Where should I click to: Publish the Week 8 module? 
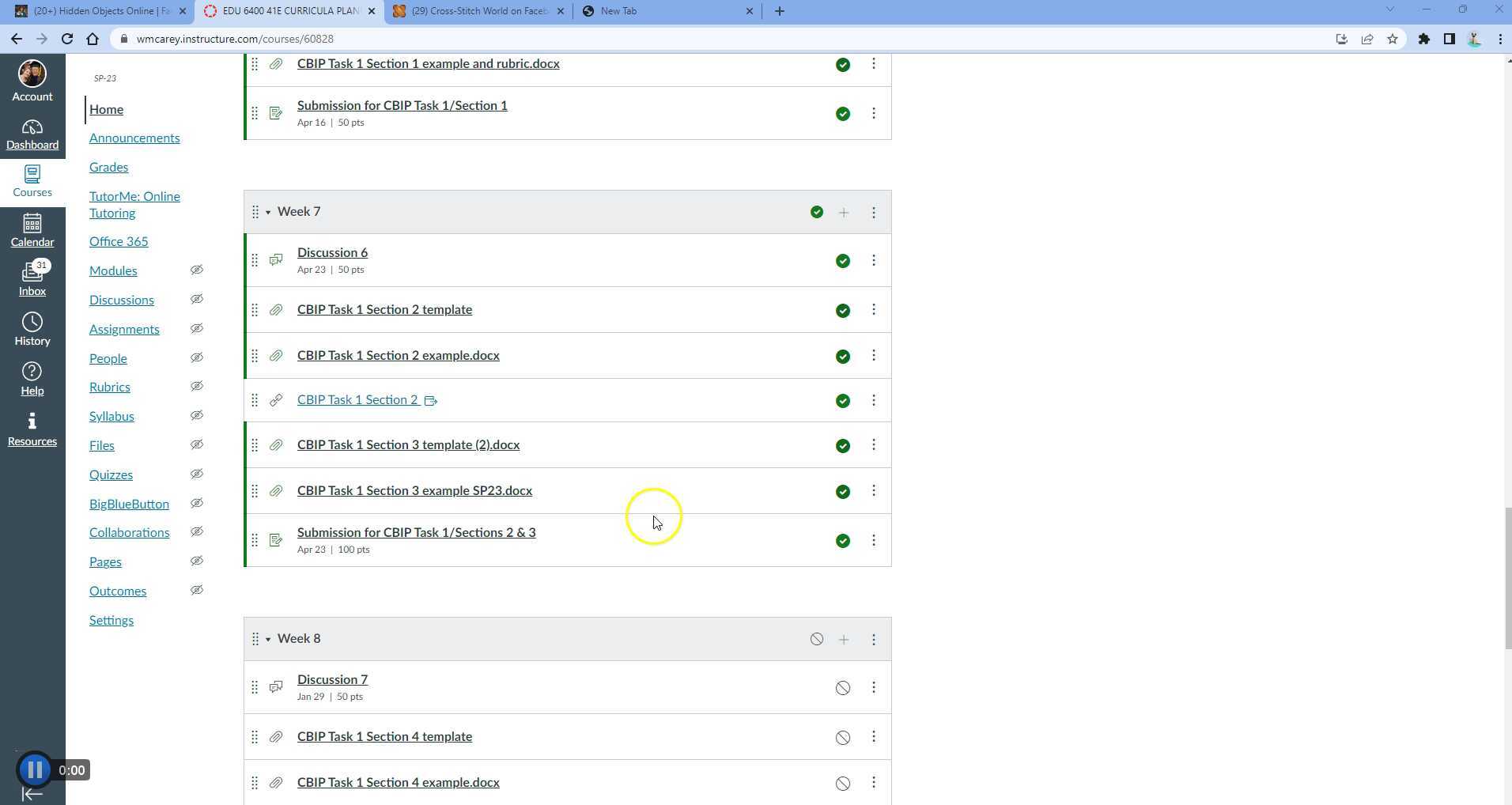point(816,639)
